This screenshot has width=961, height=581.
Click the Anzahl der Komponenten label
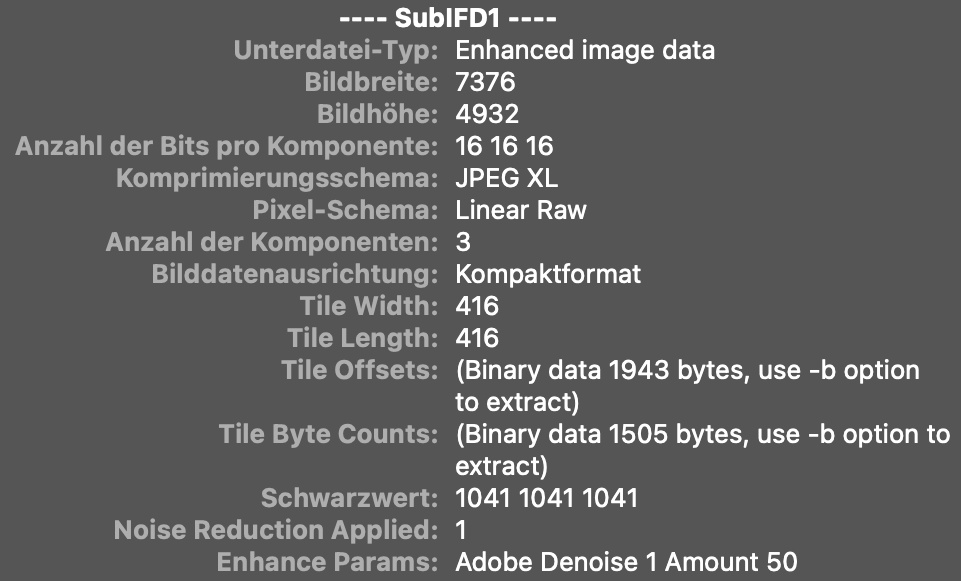click(272, 242)
